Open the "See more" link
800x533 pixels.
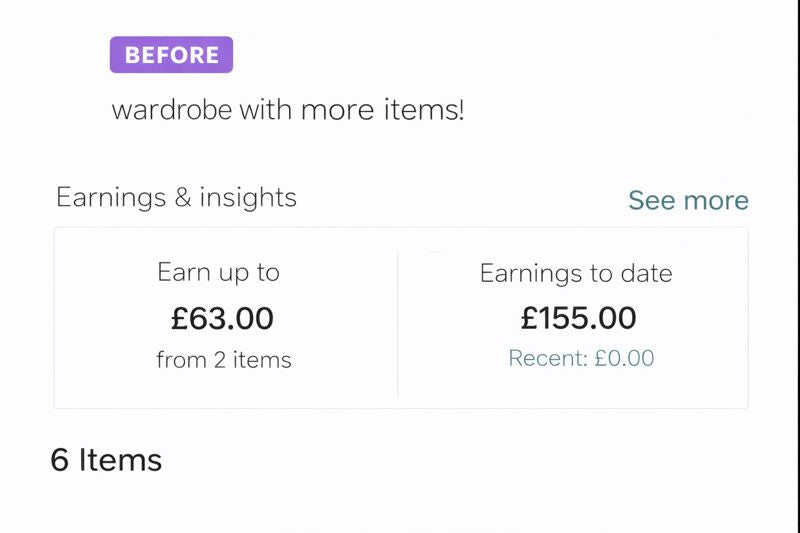688,200
